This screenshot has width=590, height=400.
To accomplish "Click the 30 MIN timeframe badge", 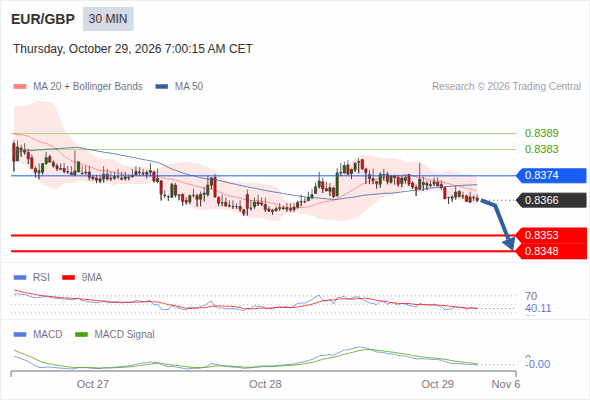I will (108, 19).
